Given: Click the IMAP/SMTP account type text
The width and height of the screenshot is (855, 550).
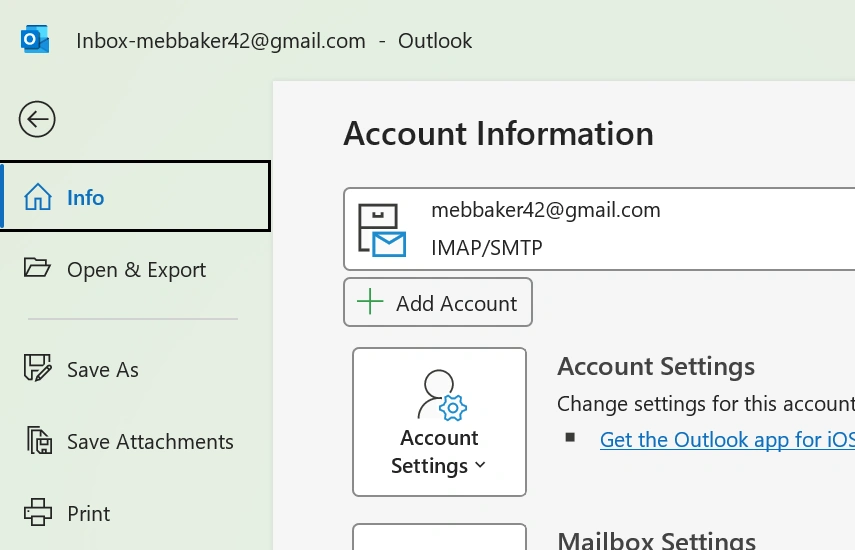Looking at the screenshot, I should point(486,247).
